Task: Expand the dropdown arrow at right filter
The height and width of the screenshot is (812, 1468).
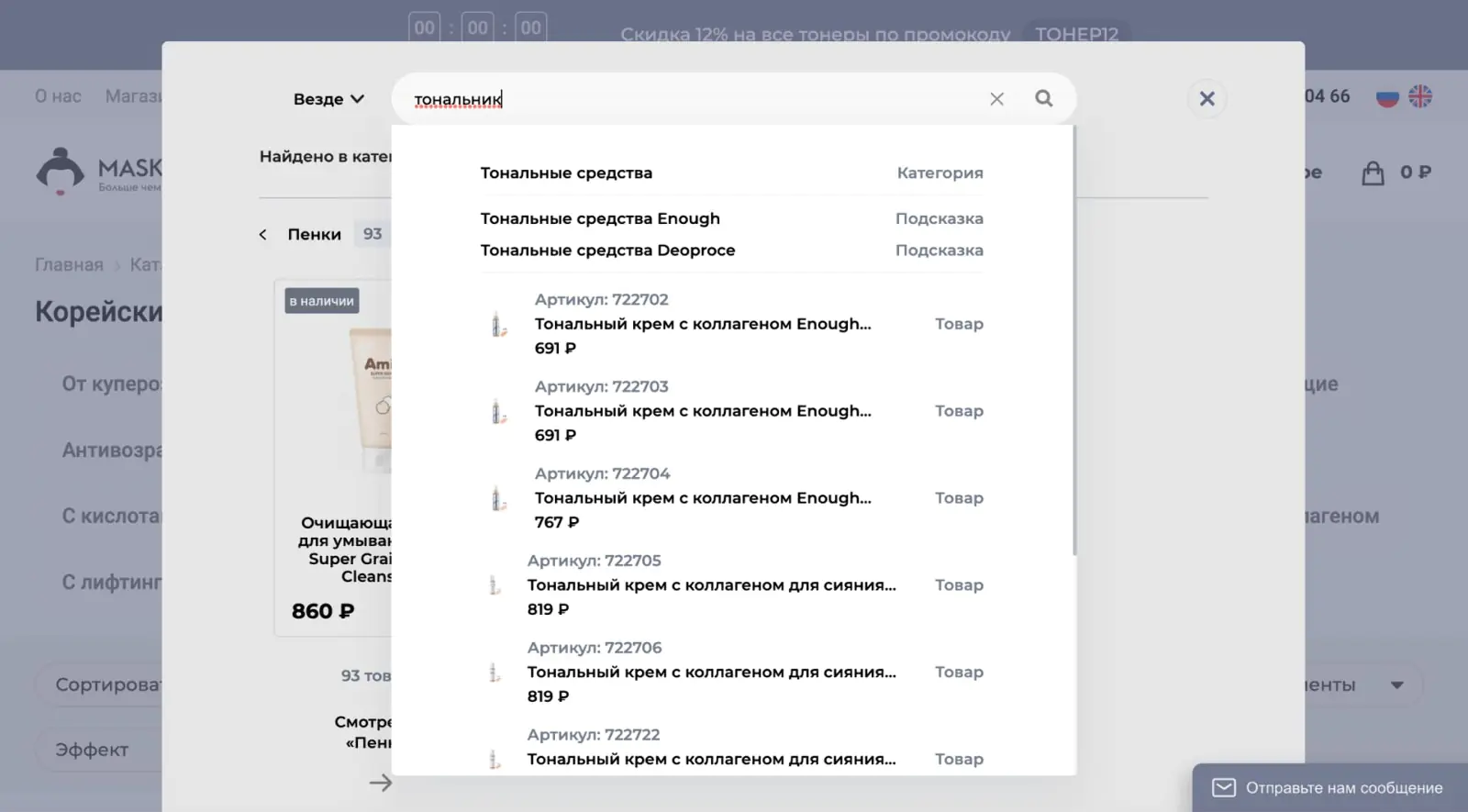Action: (1396, 685)
